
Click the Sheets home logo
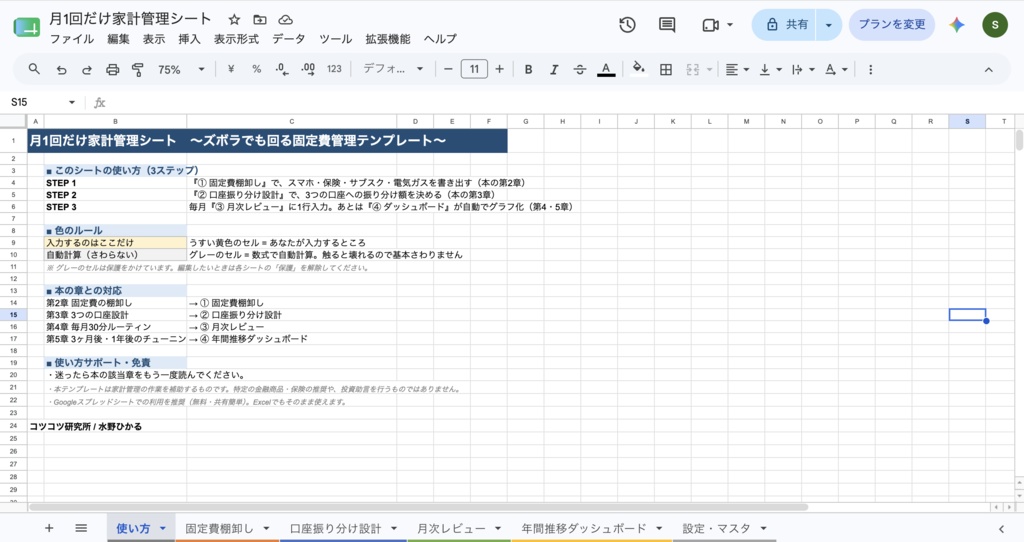(x=26, y=27)
